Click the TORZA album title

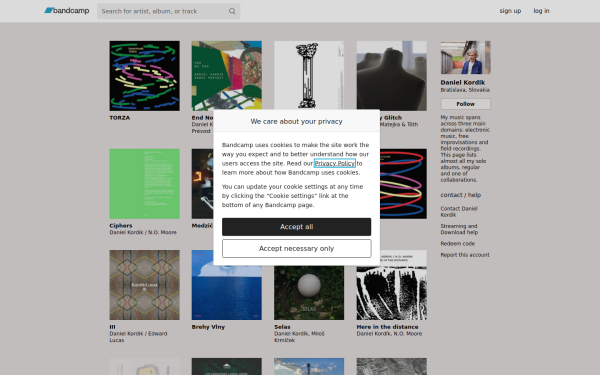click(x=120, y=118)
